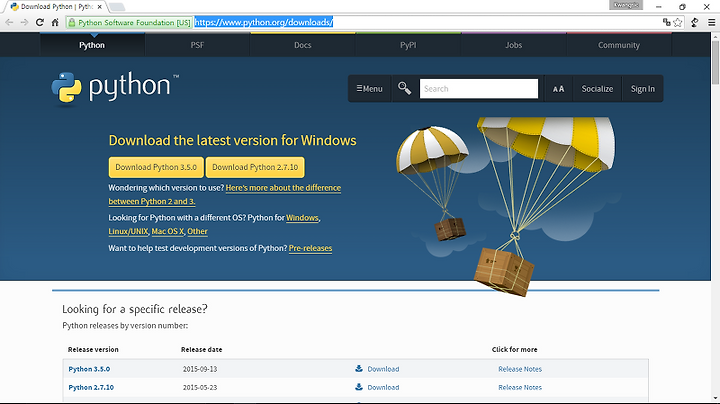
Task: Click the green padlock security icon
Action: [x=72, y=22]
